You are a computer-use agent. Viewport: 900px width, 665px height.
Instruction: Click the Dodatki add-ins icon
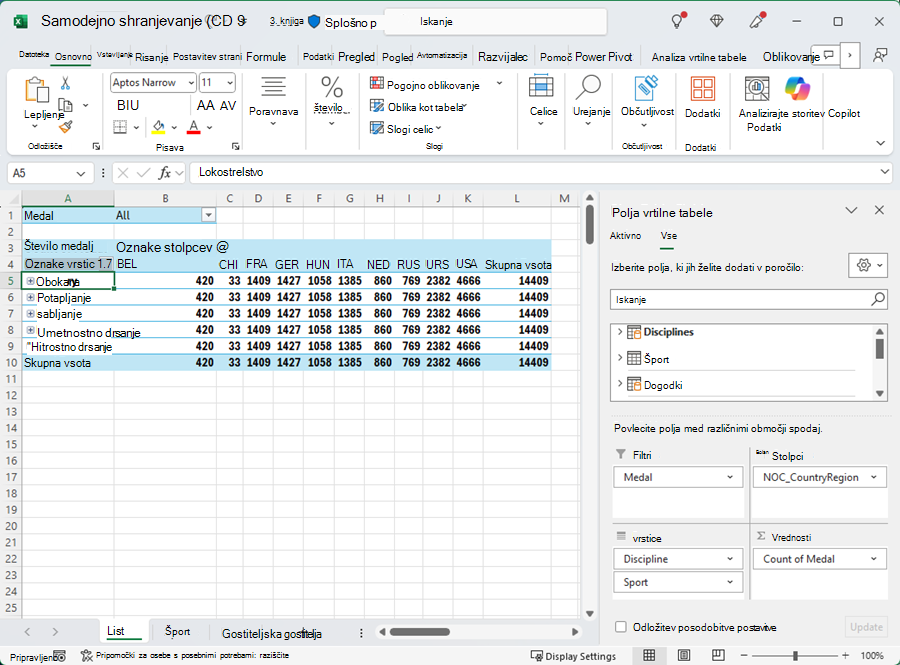[x=703, y=88]
